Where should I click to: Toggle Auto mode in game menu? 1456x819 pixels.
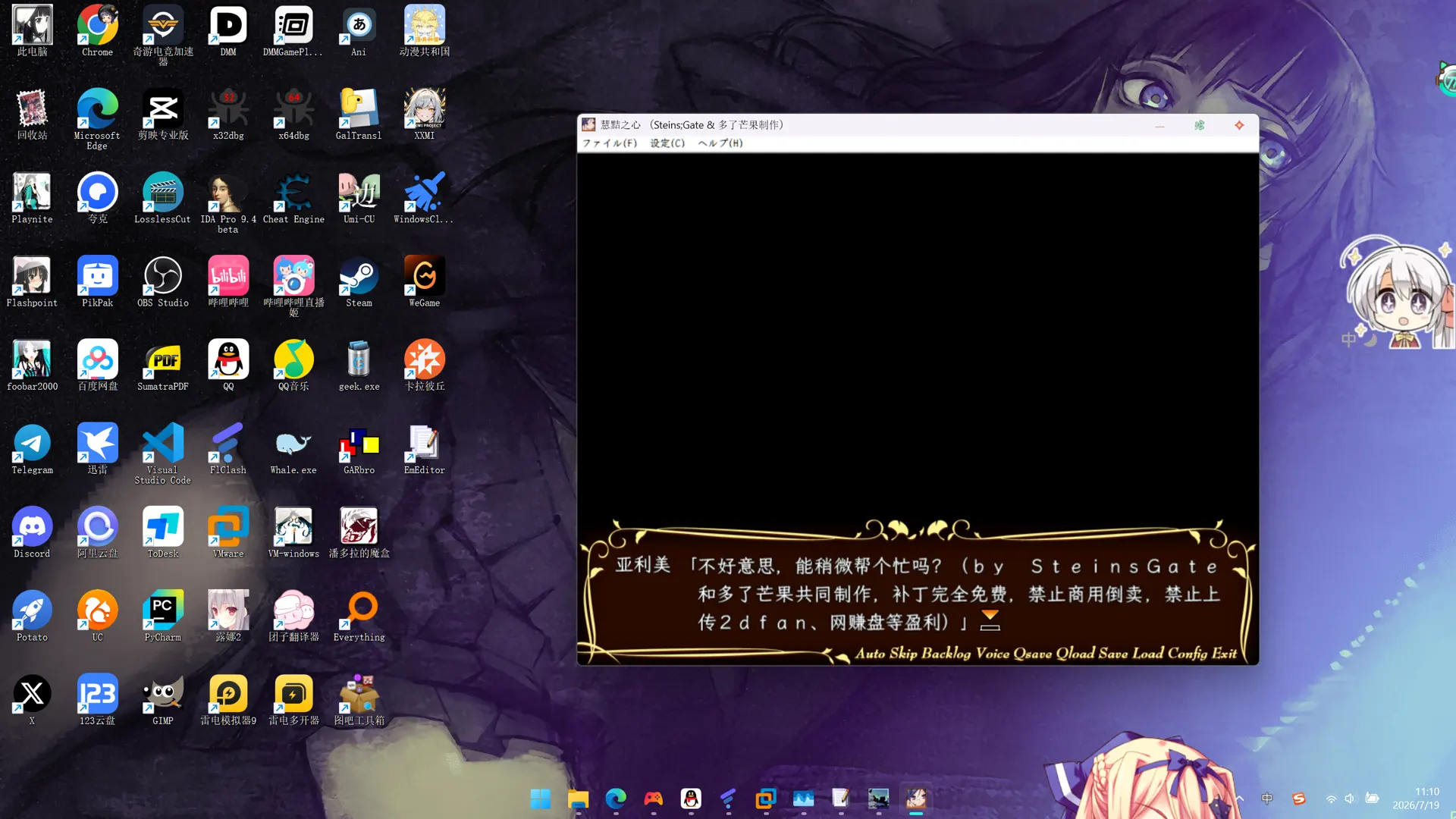click(x=870, y=653)
